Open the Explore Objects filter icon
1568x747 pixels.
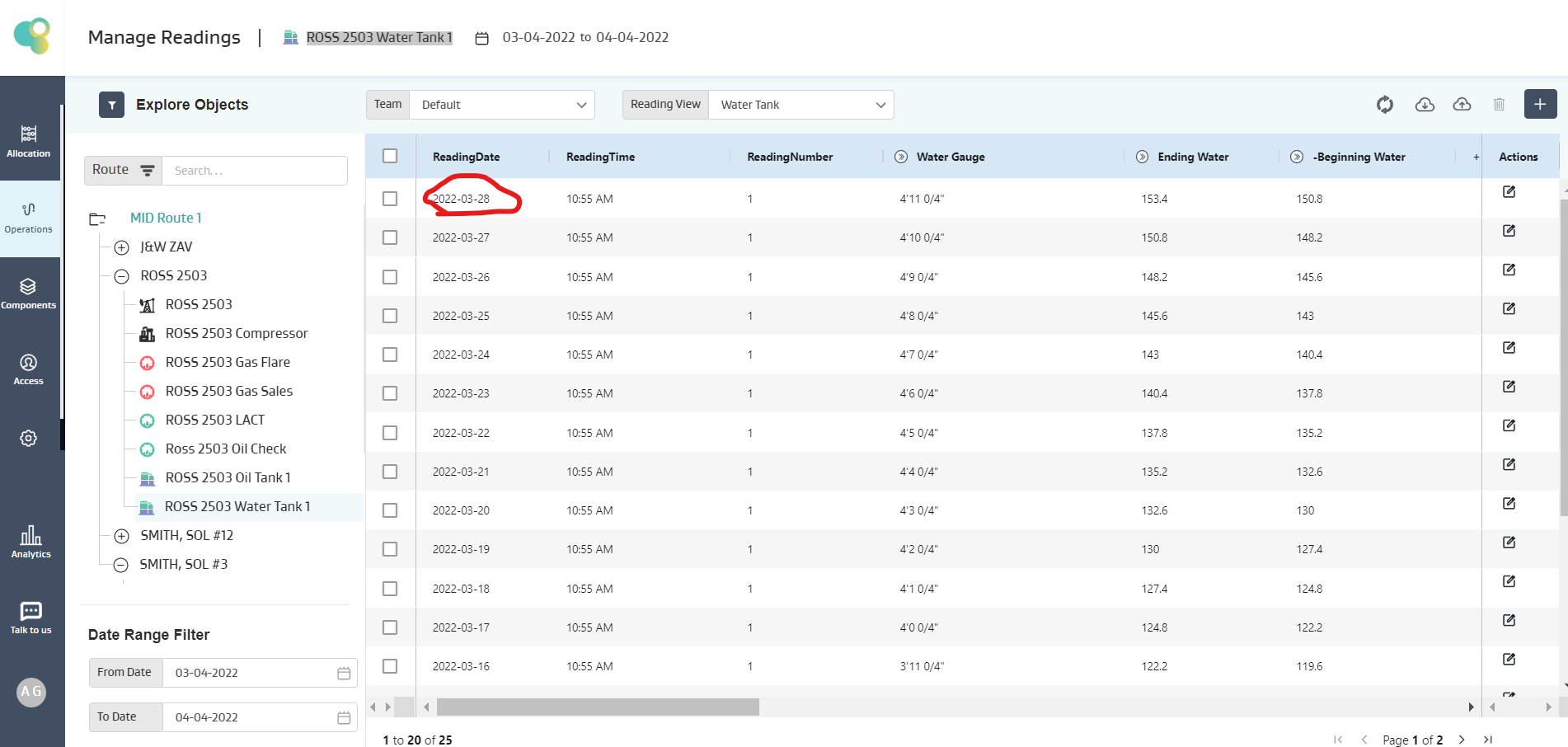(x=111, y=105)
